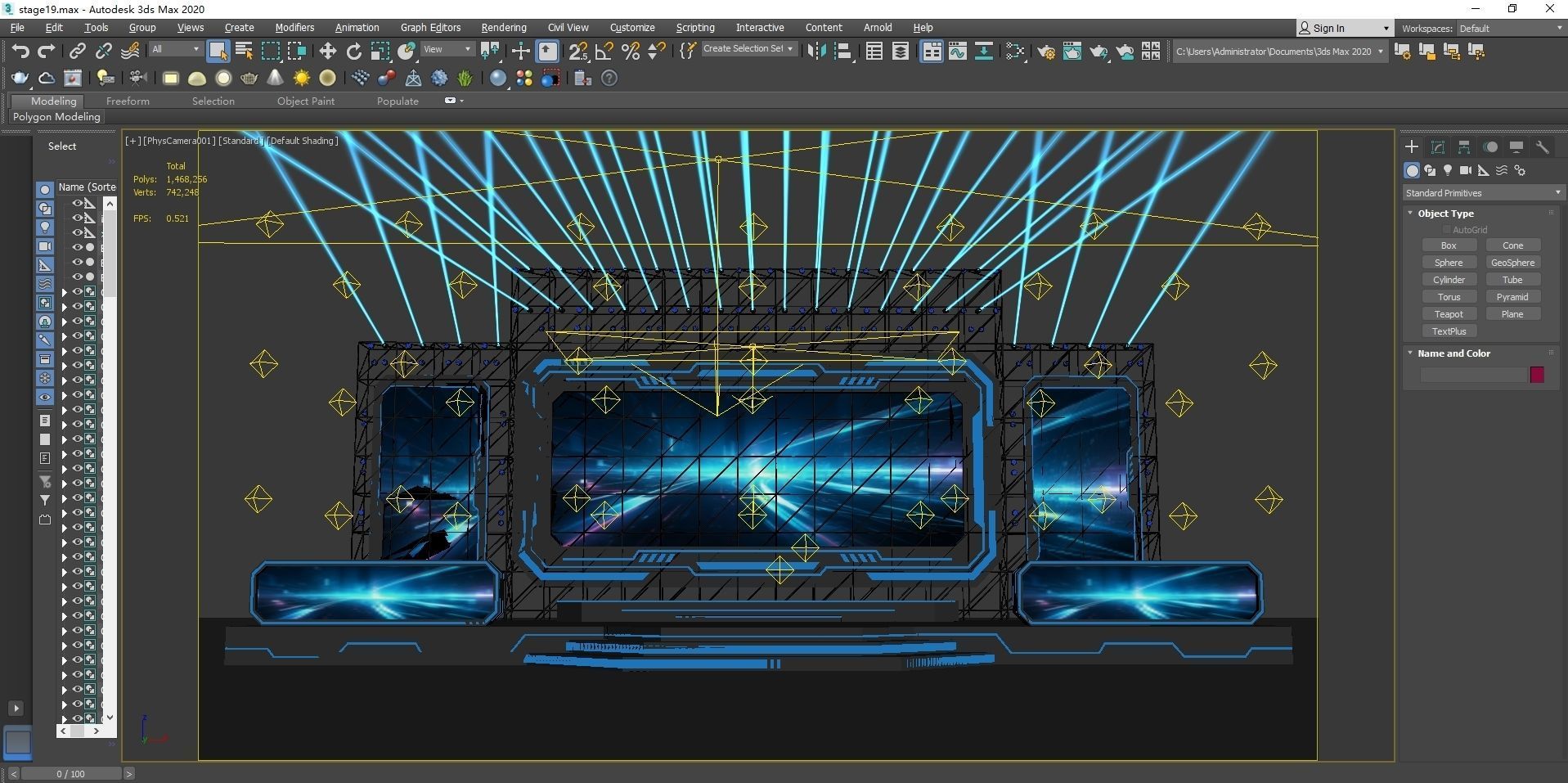
Task: Open Render Setup teapot icon
Action: (x=1046, y=52)
